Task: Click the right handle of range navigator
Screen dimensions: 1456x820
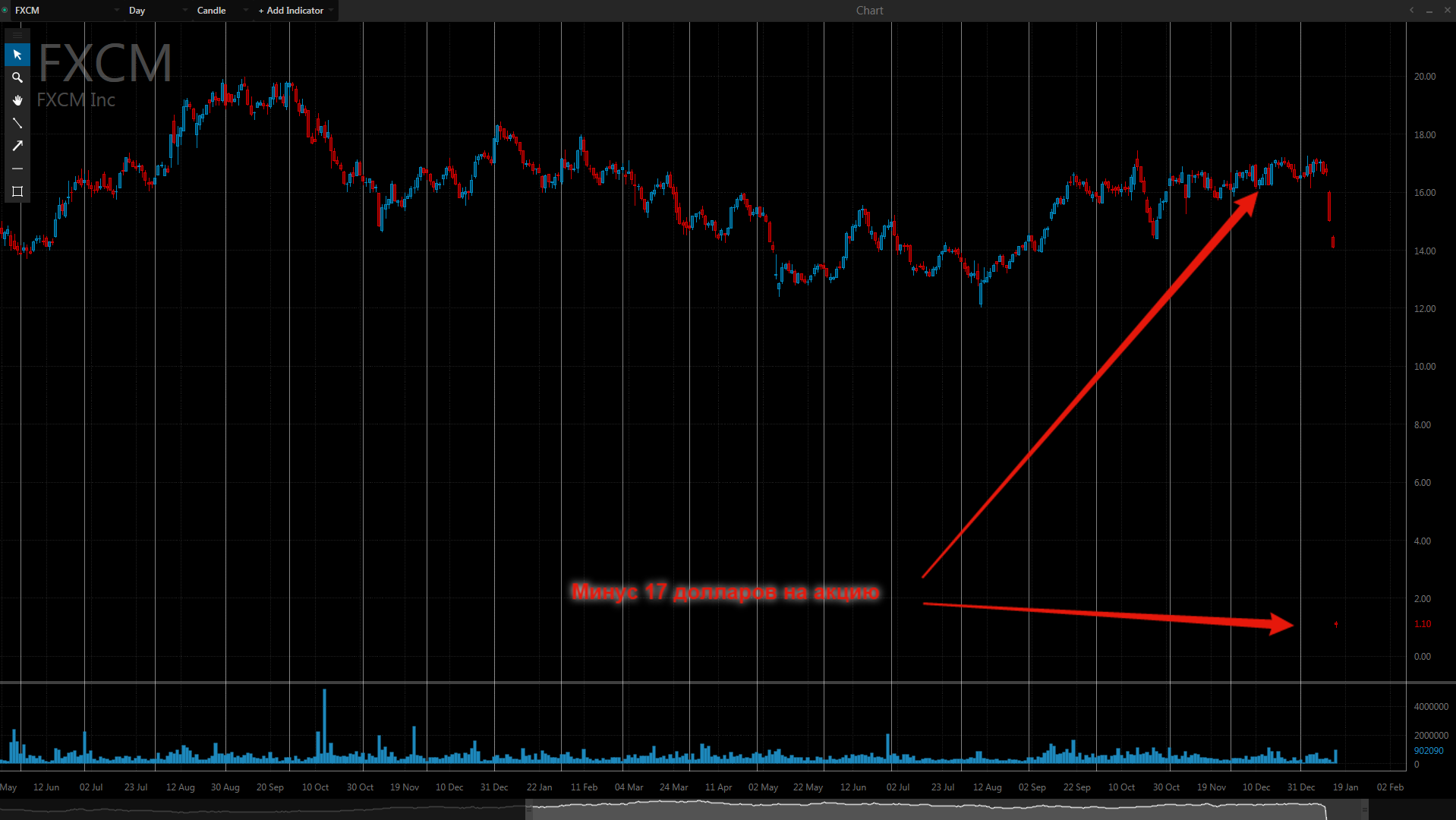Action: (1364, 810)
